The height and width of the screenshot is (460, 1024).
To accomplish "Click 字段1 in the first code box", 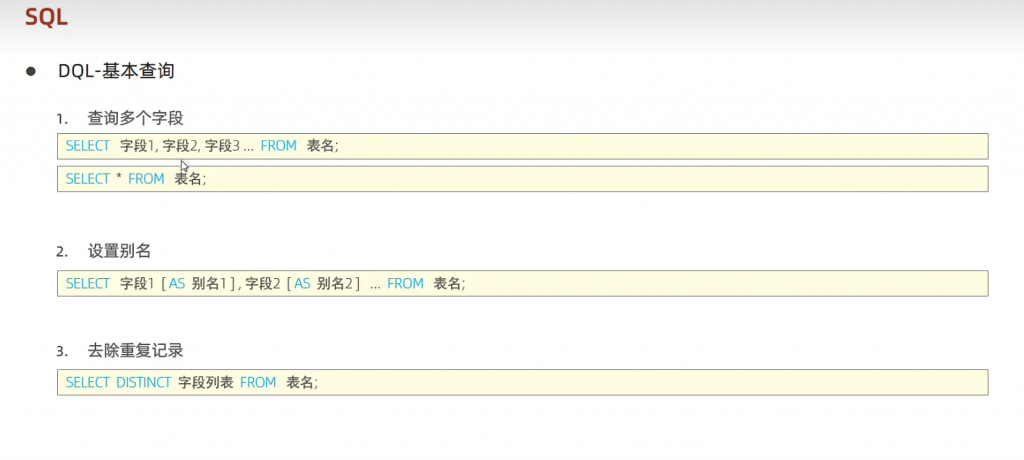I will tap(137, 146).
